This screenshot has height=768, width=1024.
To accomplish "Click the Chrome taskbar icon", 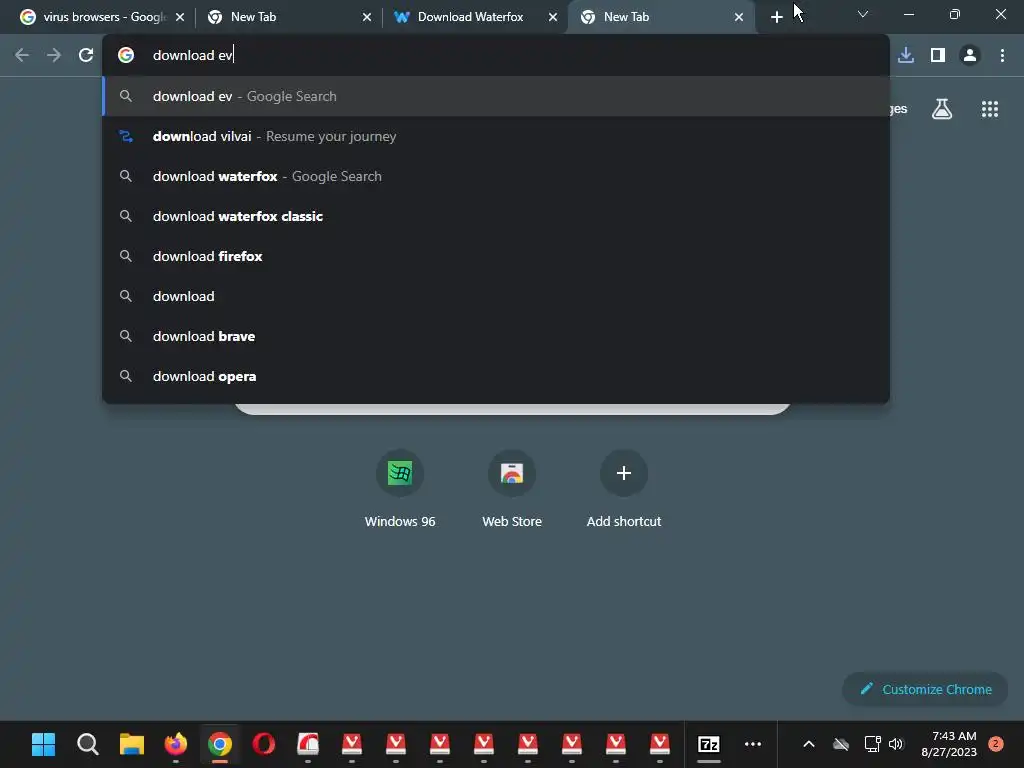I will [x=220, y=744].
